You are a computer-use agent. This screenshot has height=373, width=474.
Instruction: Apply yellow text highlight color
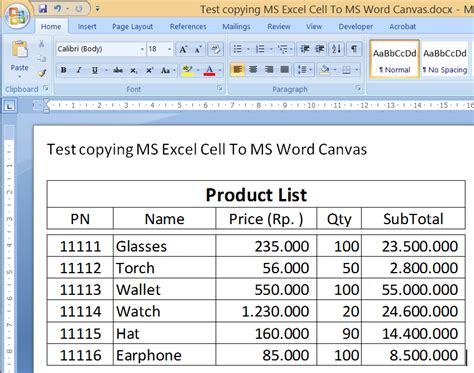(188, 70)
